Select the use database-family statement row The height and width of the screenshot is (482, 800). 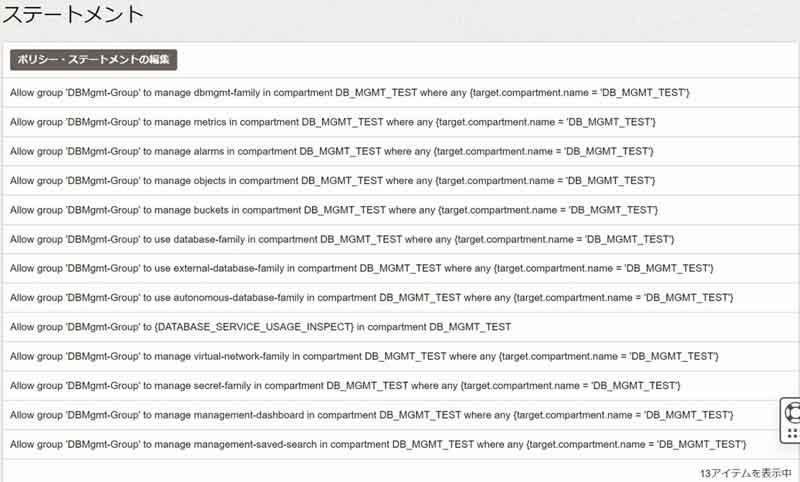pos(400,239)
